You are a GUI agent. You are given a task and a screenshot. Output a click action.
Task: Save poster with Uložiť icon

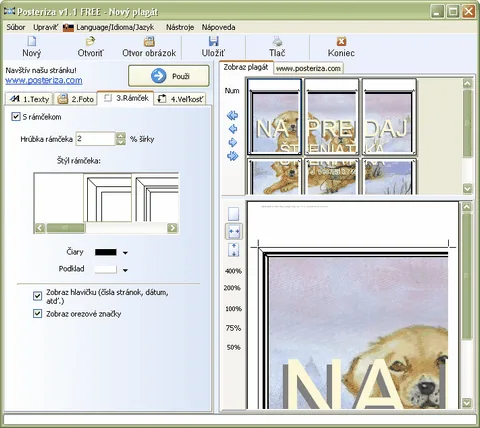(x=213, y=41)
